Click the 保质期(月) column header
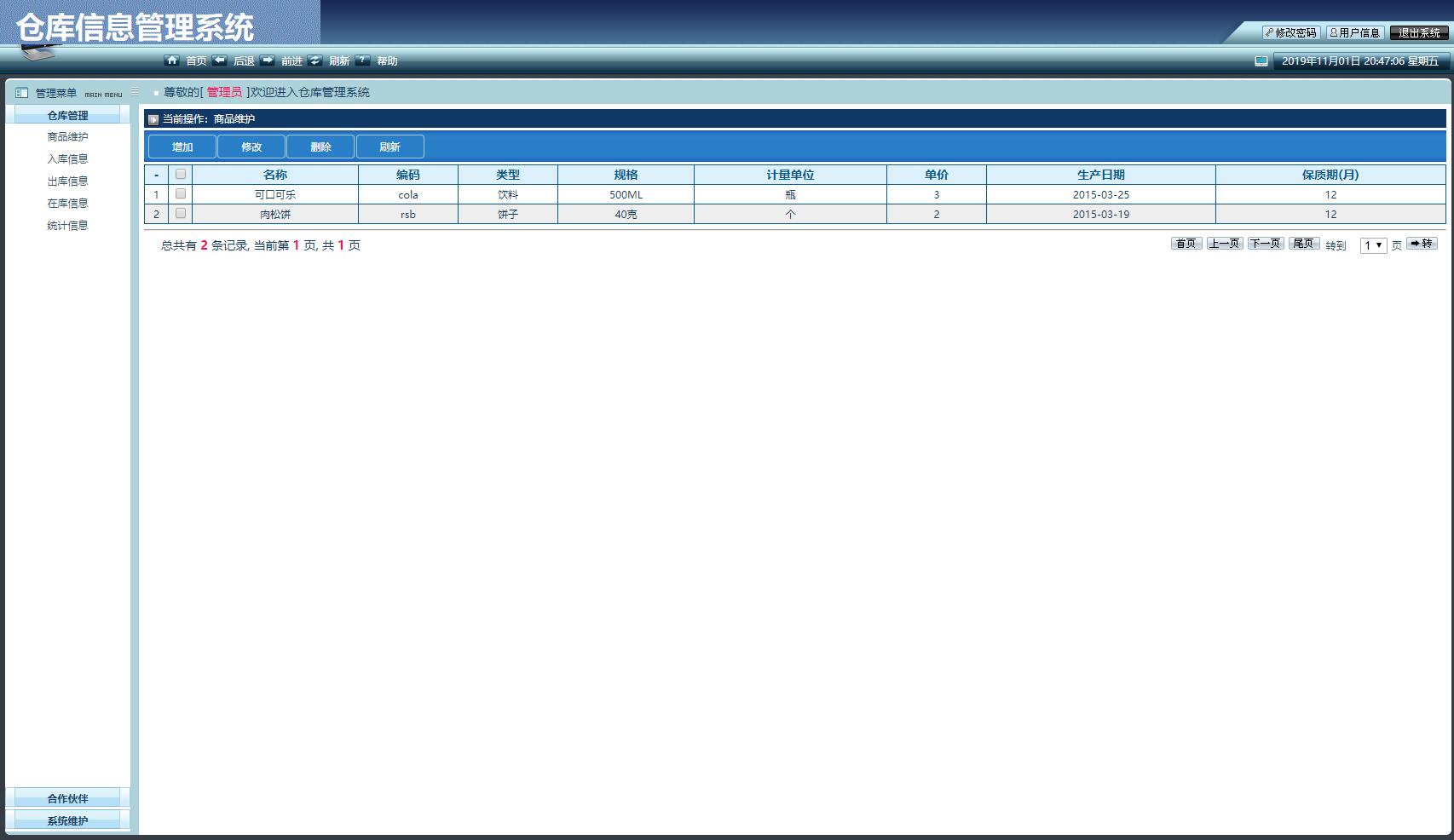This screenshot has height=840, width=1454. [x=1330, y=175]
